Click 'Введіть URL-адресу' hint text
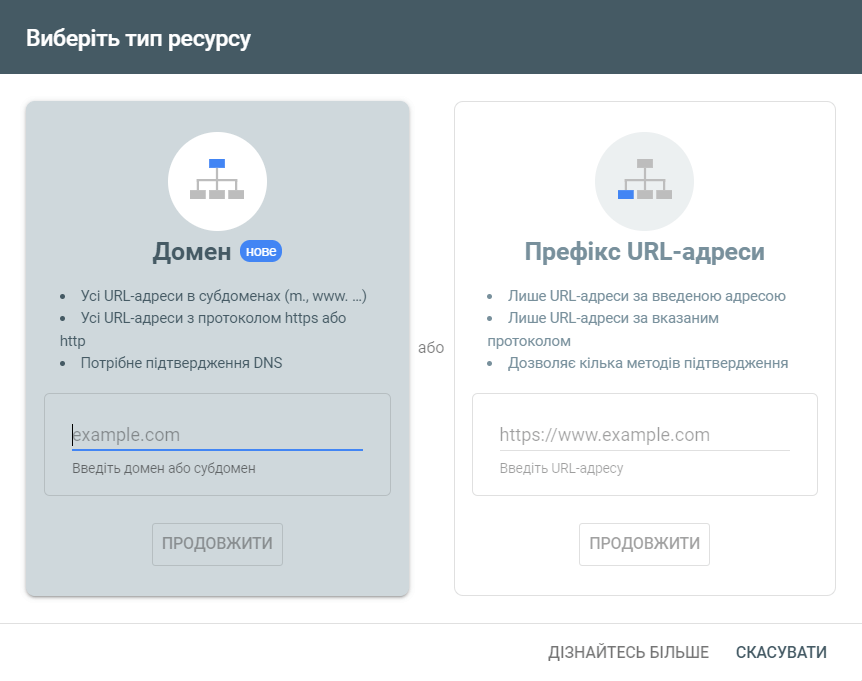This screenshot has height=681, width=862. [x=561, y=468]
